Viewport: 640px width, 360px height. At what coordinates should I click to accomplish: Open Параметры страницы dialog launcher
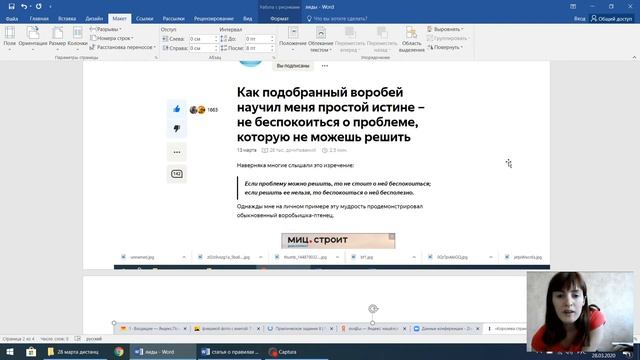point(156,58)
